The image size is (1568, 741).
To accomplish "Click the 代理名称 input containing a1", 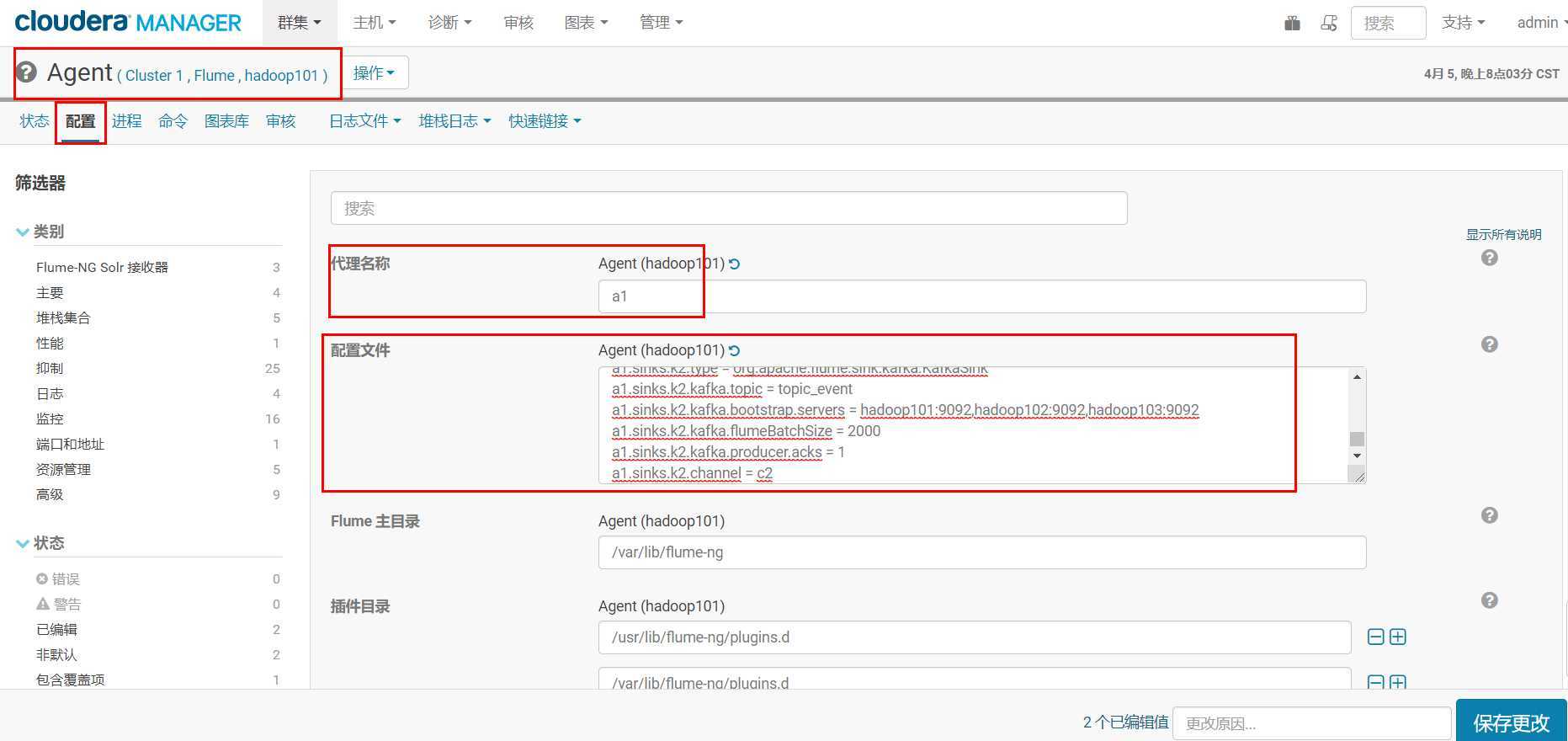I will point(982,296).
